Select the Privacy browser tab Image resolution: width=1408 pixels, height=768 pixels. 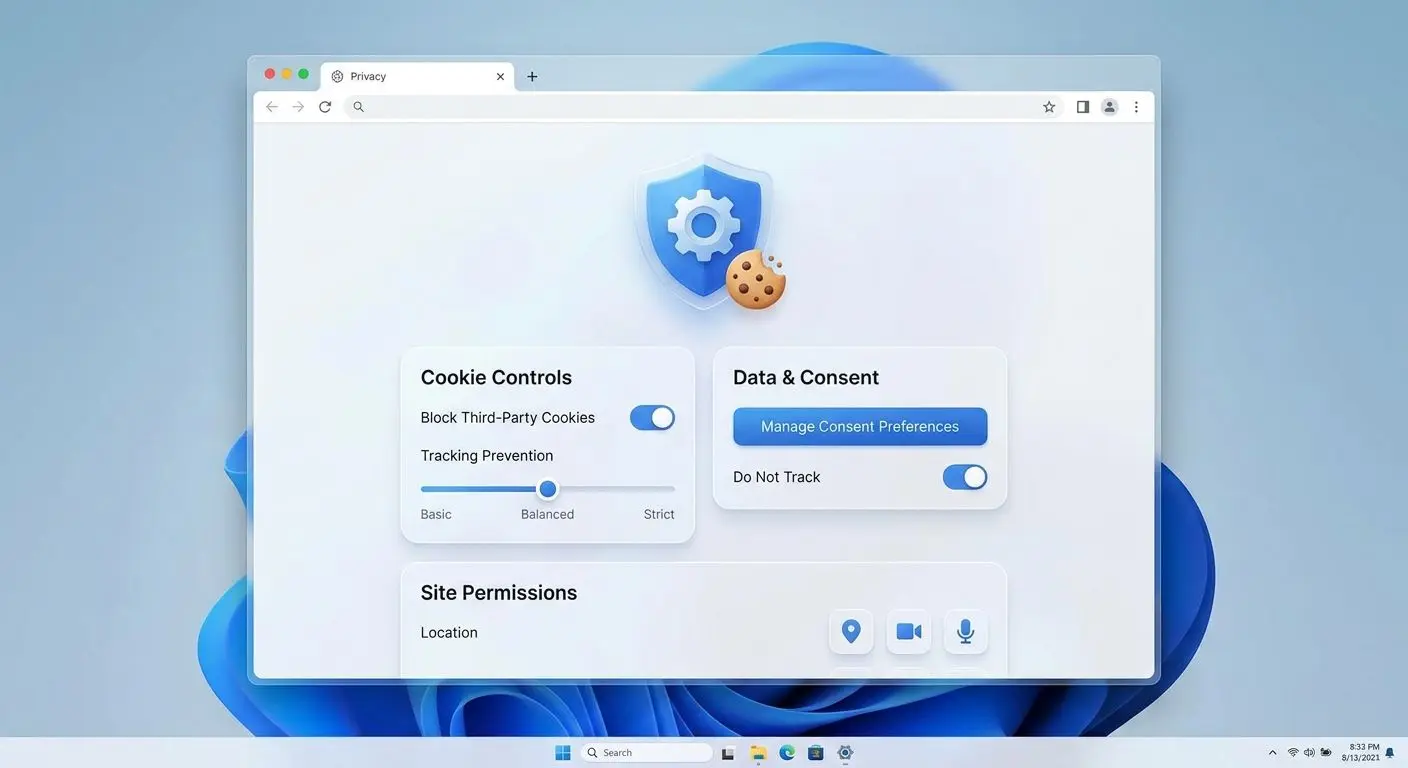(417, 76)
